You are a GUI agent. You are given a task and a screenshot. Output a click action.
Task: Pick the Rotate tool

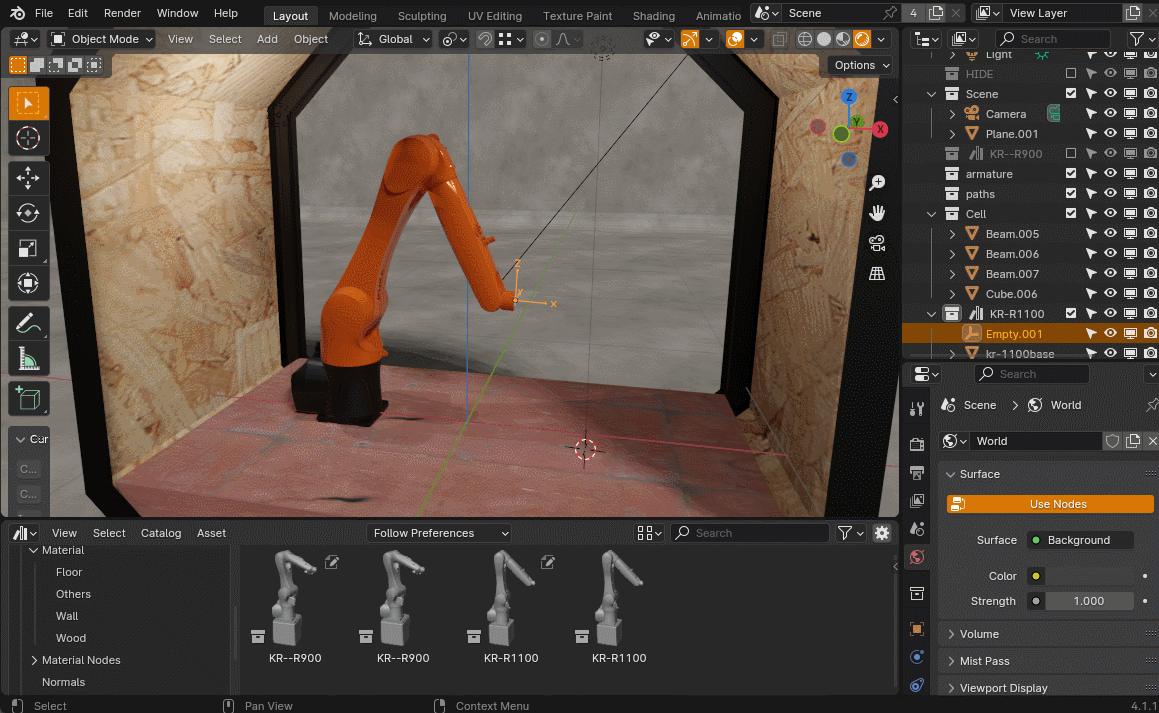tap(28, 213)
